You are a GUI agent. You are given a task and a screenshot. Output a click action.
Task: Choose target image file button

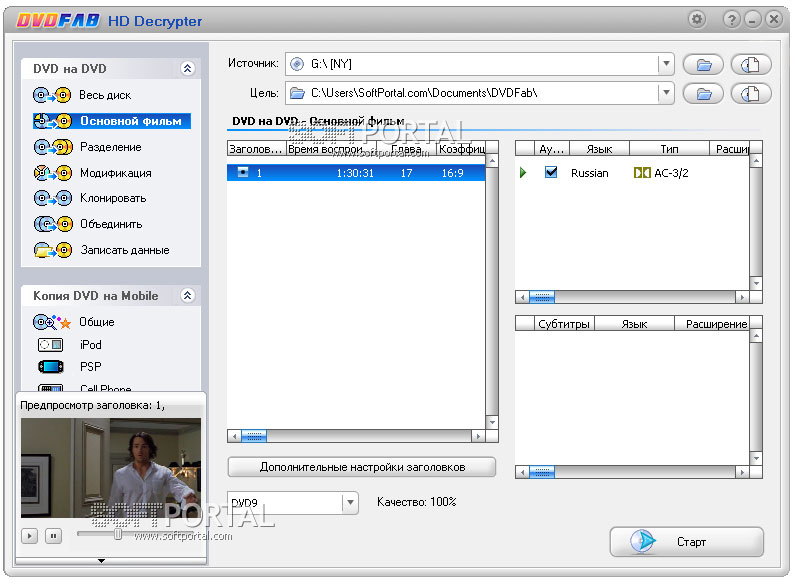(751, 94)
